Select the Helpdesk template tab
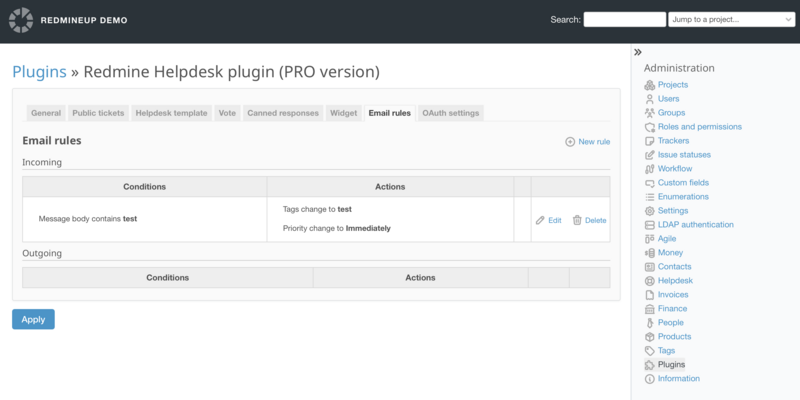 [x=171, y=113]
